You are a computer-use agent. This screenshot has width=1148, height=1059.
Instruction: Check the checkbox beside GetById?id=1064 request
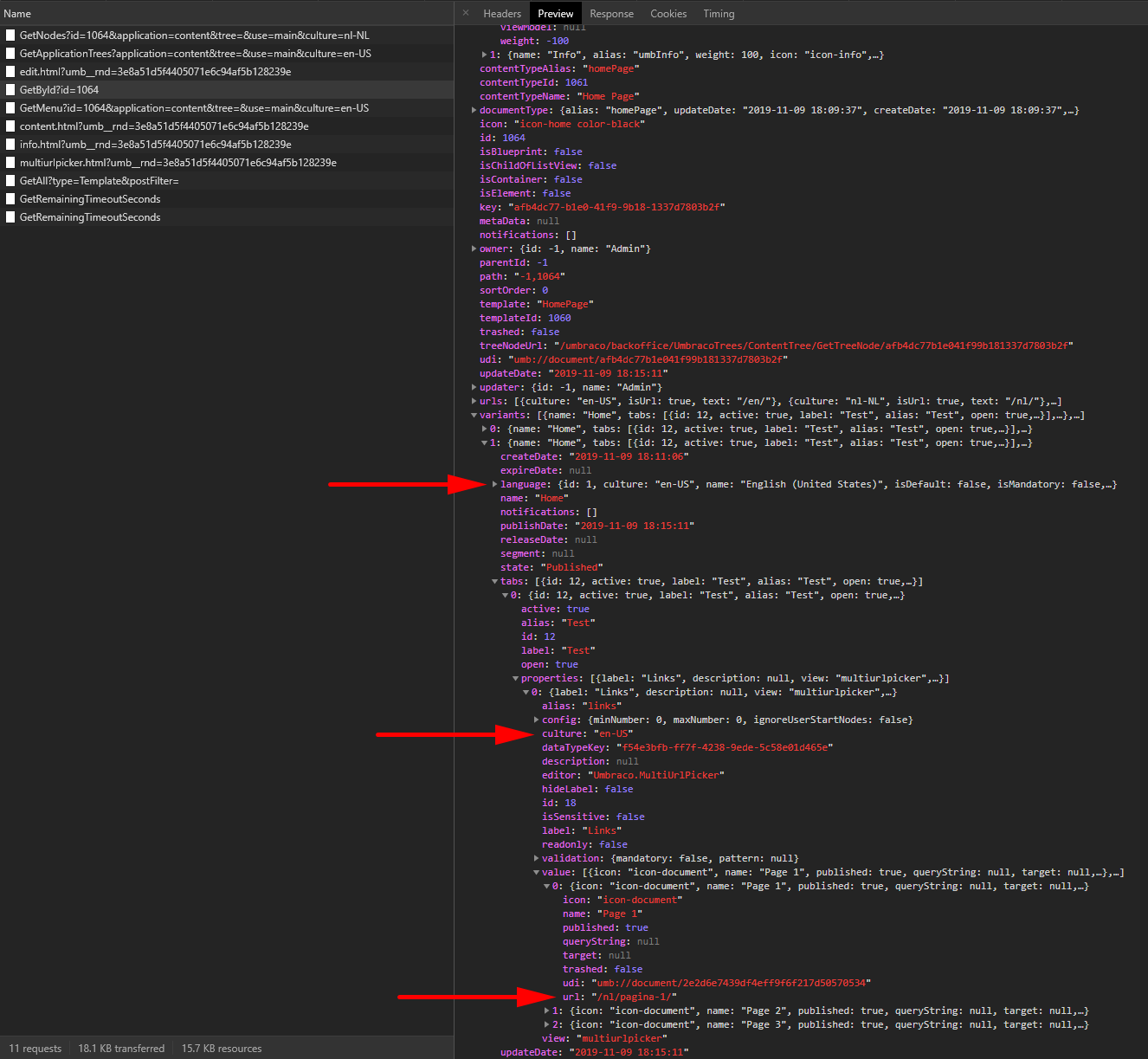tap(10, 89)
